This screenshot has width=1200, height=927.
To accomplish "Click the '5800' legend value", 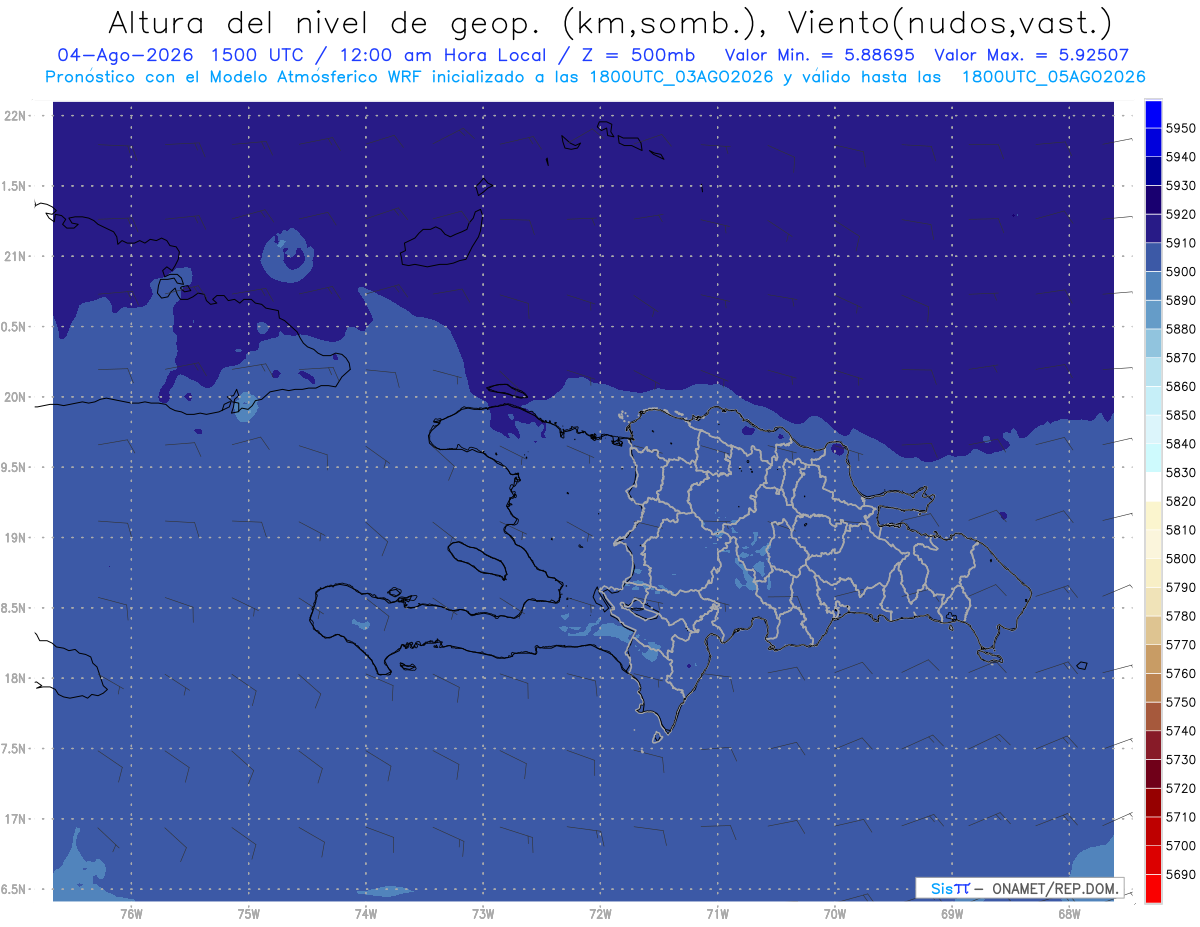I will [x=1181, y=559].
